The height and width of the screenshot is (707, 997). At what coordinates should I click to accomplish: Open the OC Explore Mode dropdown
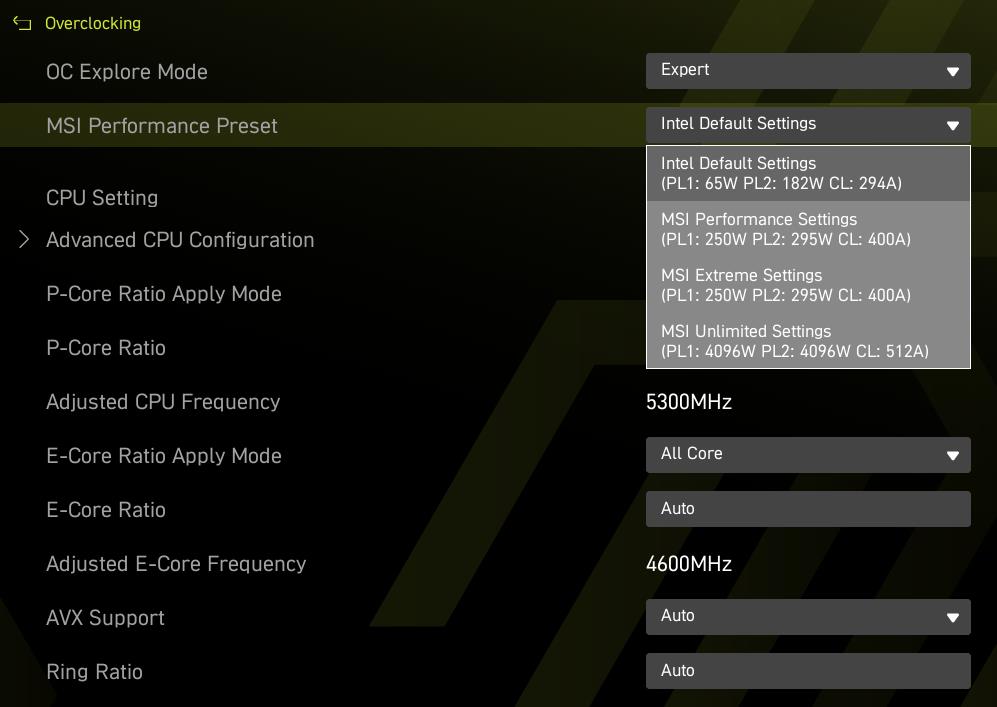pyautogui.click(x=808, y=71)
